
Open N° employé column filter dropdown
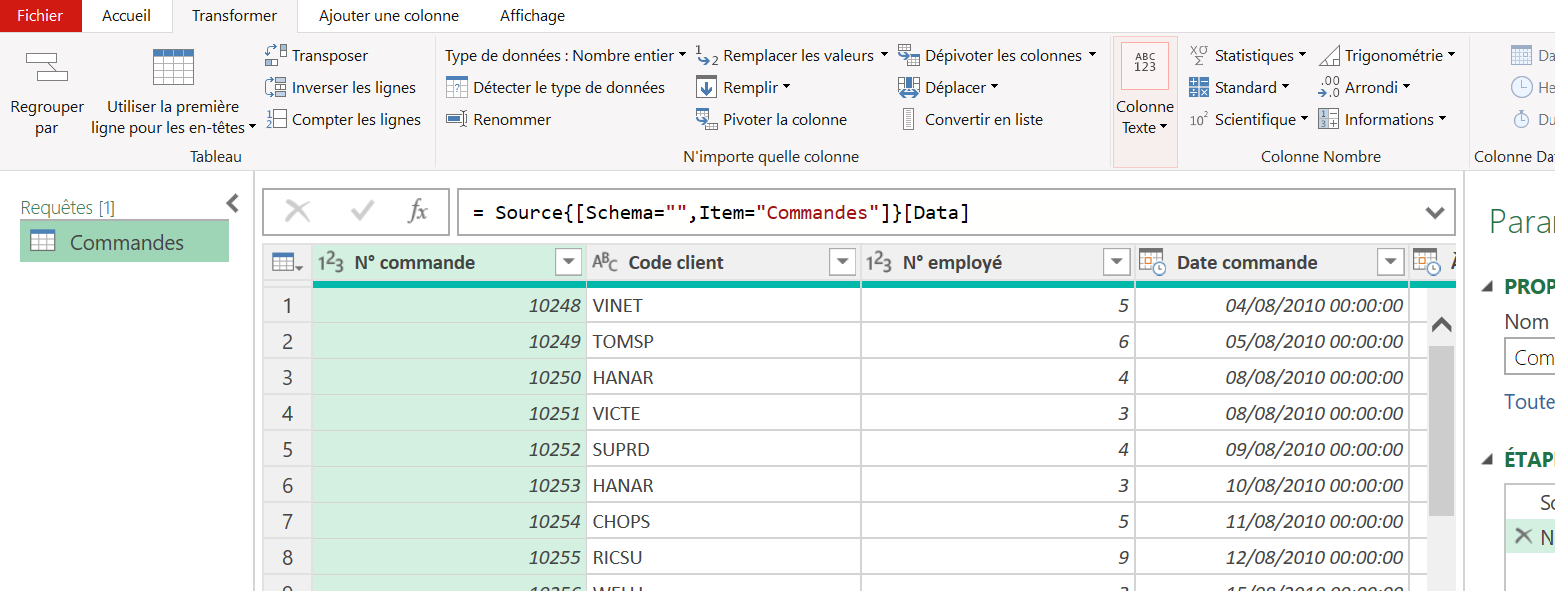pos(1116,262)
